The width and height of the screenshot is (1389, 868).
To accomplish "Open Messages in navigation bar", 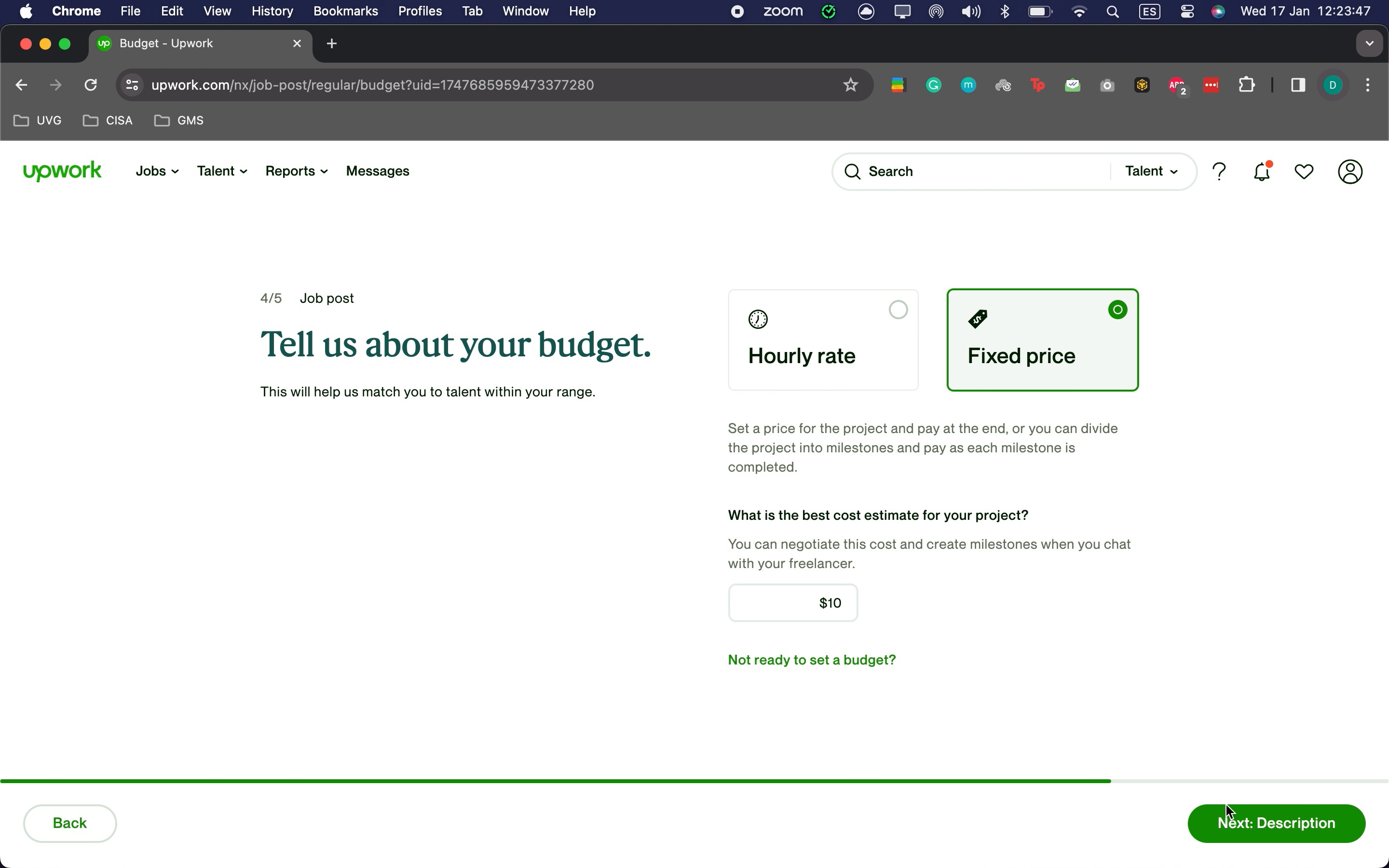I will (377, 171).
